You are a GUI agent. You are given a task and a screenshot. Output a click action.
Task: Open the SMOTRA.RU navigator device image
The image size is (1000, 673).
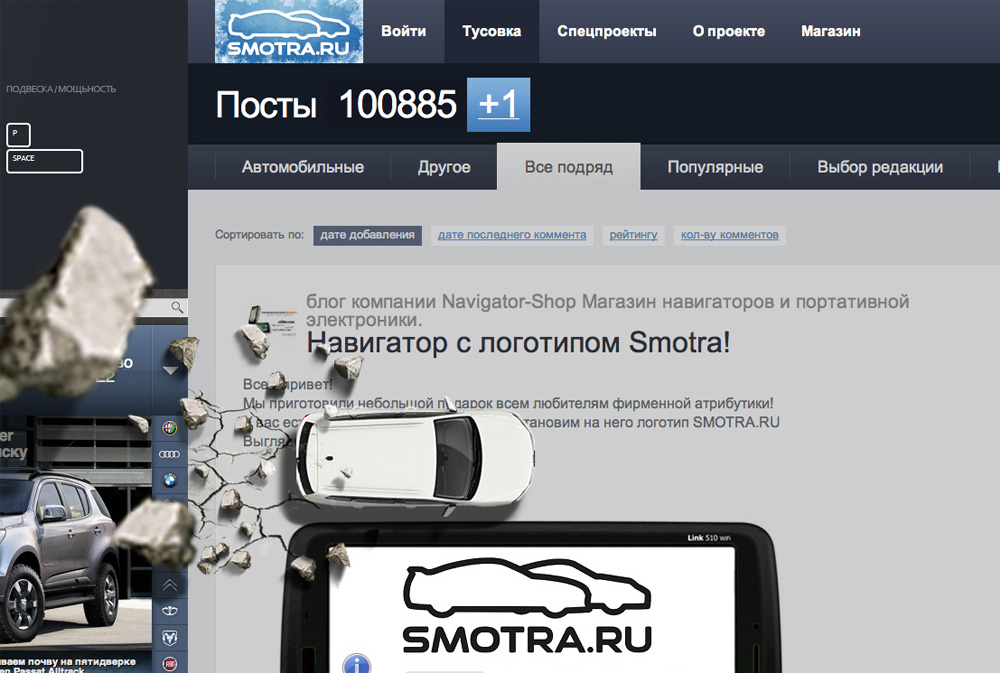tap(529, 598)
